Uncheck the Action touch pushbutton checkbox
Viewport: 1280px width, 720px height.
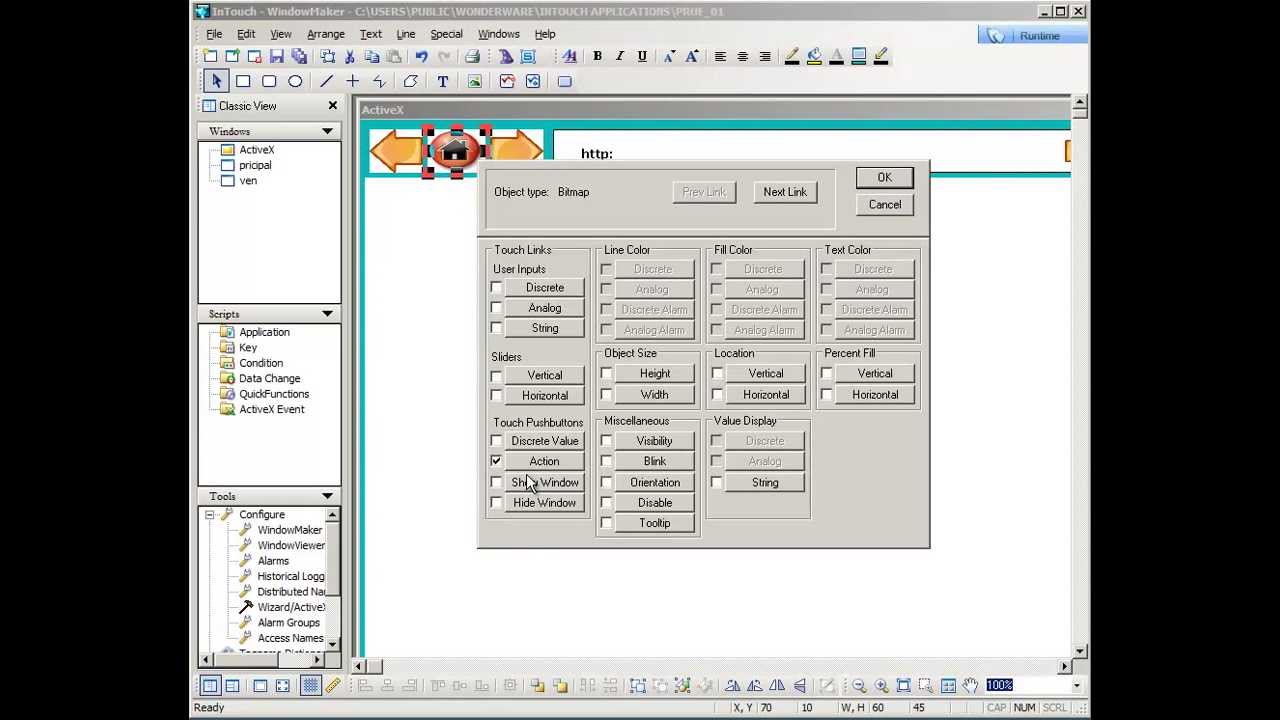(x=496, y=461)
